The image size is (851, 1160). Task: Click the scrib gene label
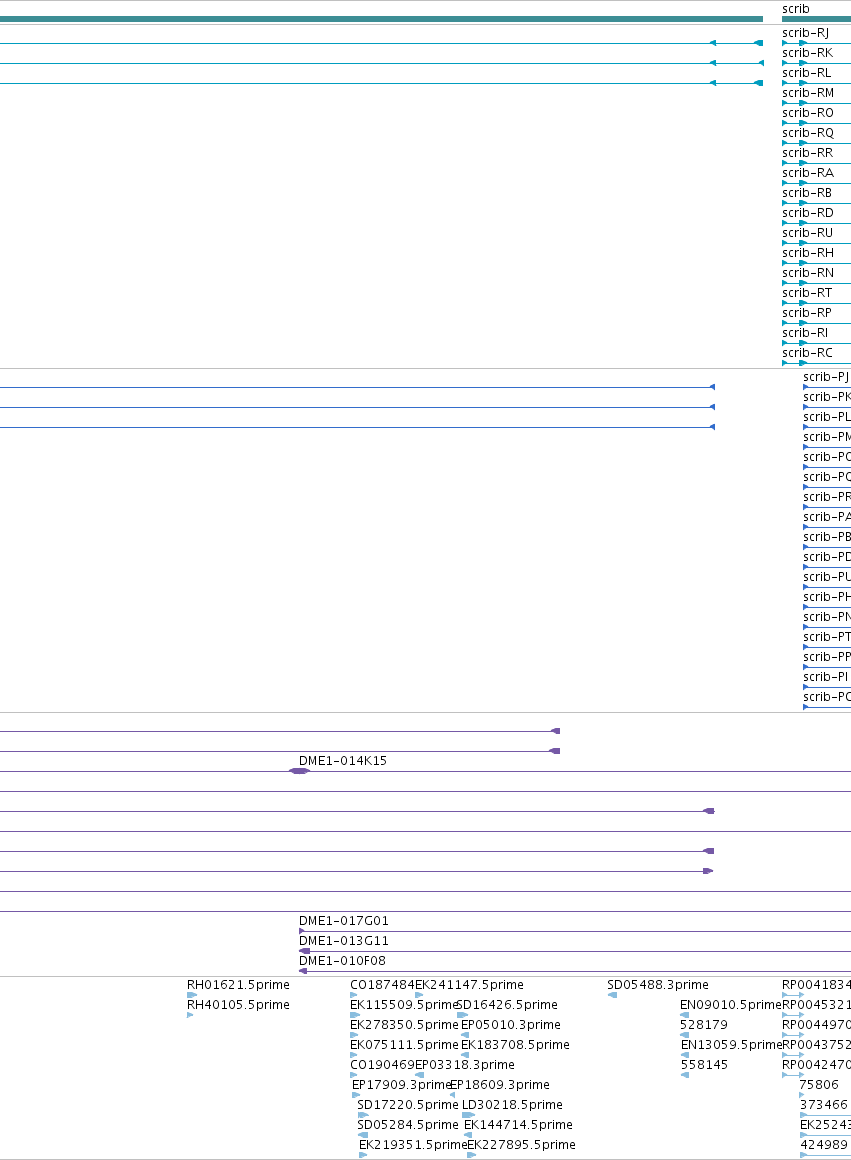point(796,9)
